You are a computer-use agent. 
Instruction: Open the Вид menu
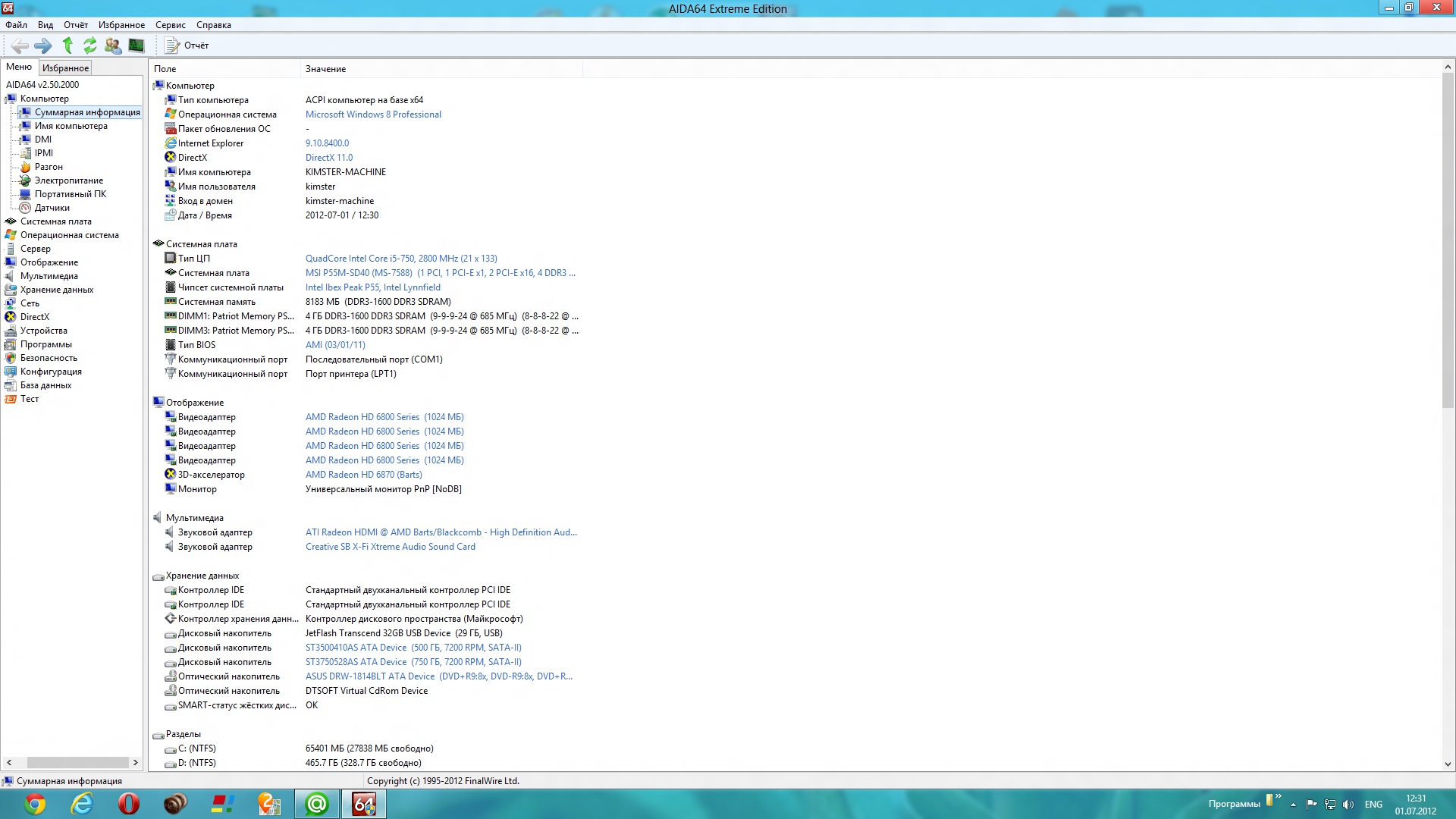(x=45, y=25)
